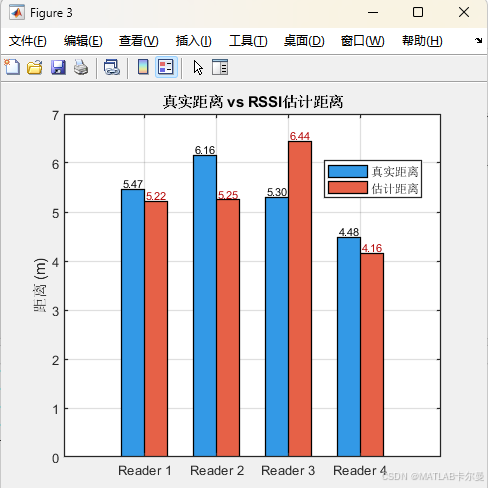The image size is (488, 488).
Task: Click the New Figure icon
Action: [x=12, y=67]
